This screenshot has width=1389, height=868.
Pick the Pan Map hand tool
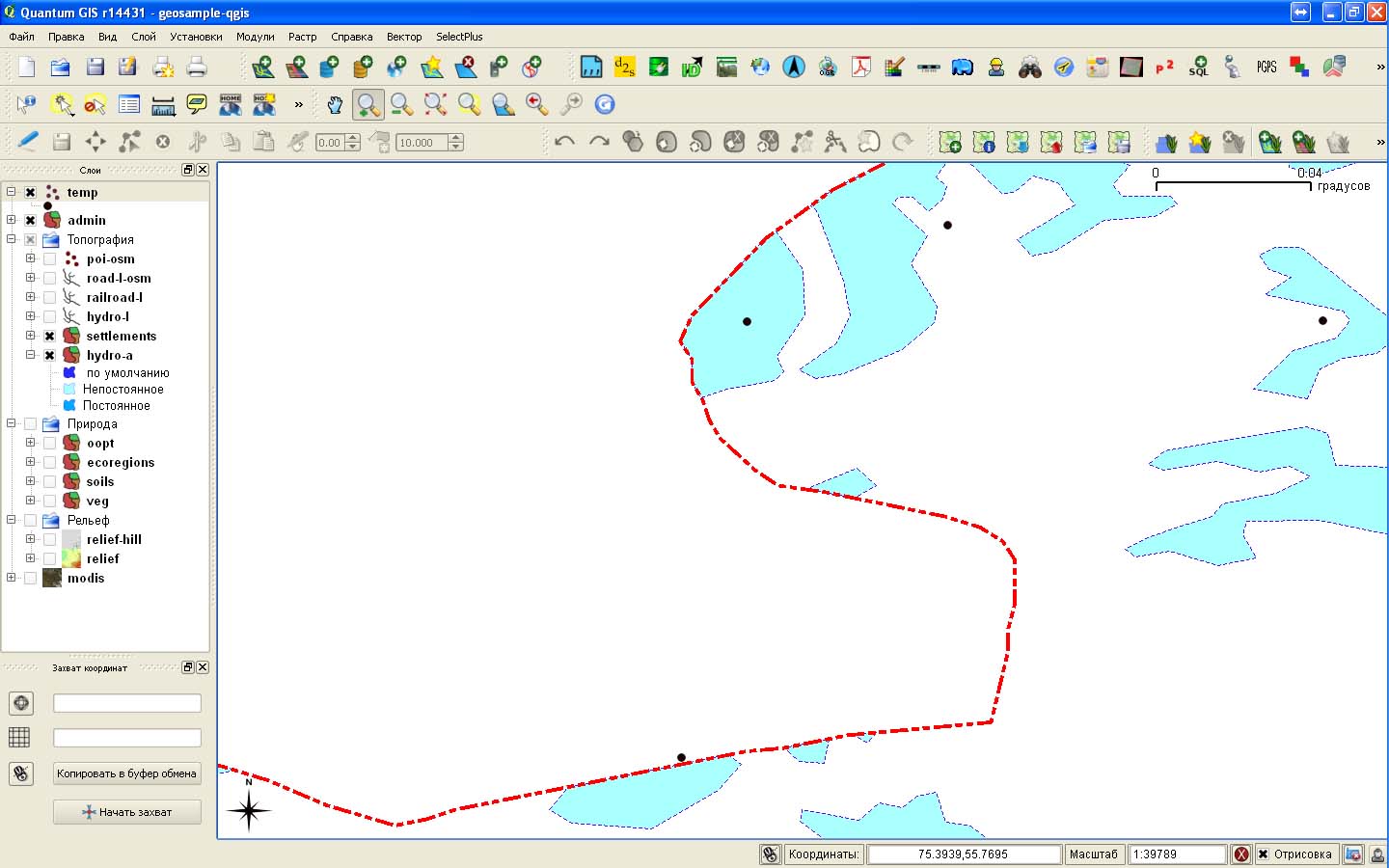335,104
